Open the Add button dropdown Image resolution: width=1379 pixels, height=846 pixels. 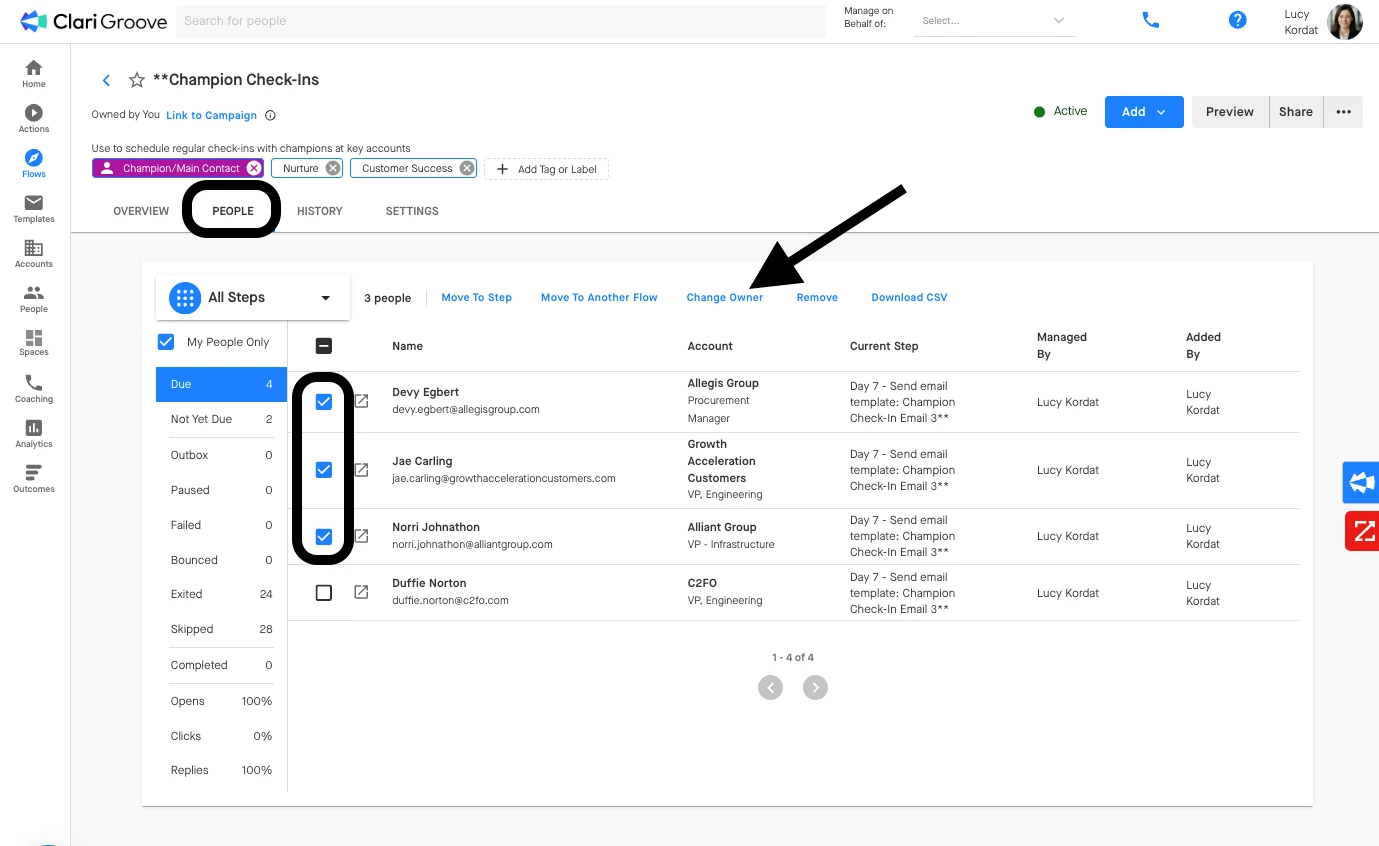coord(1144,112)
